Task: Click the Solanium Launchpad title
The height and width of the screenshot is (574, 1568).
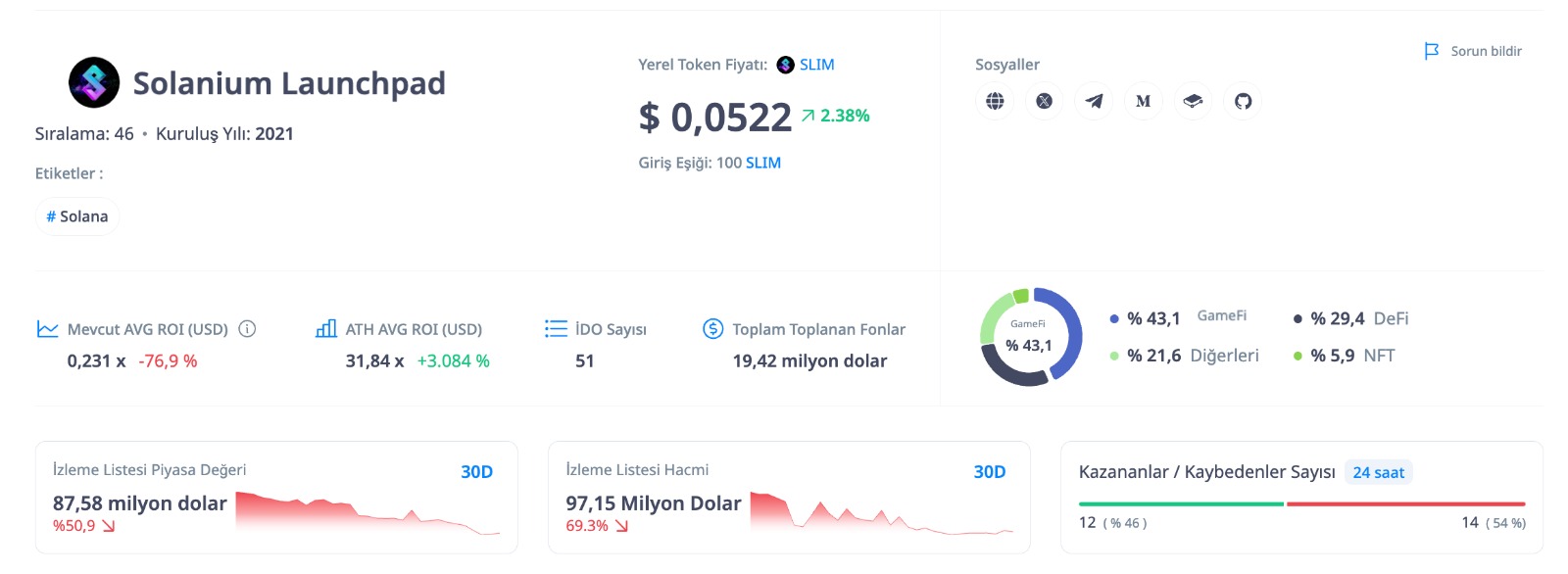Action: [289, 83]
